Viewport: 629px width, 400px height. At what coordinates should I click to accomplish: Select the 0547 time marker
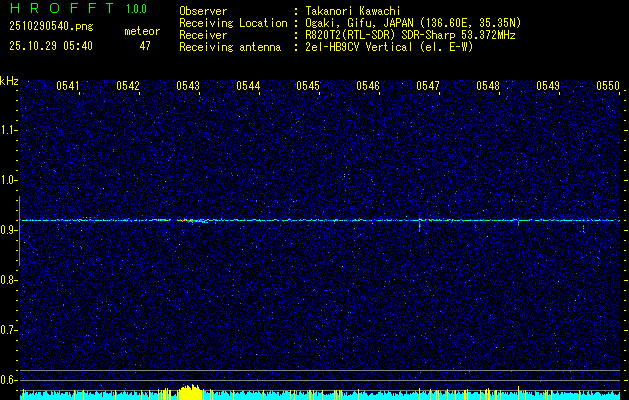tap(428, 87)
